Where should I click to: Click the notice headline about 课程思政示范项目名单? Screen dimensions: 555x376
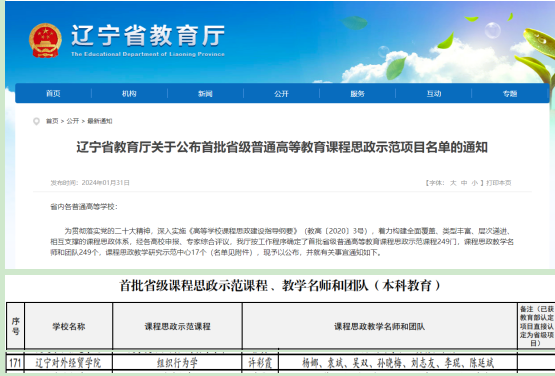[282, 147]
